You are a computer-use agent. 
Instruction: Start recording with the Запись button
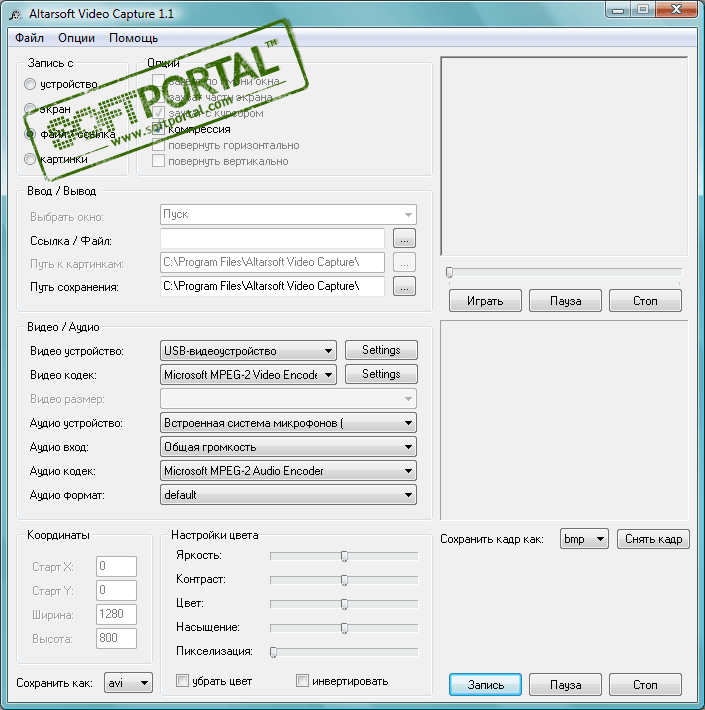click(x=485, y=684)
